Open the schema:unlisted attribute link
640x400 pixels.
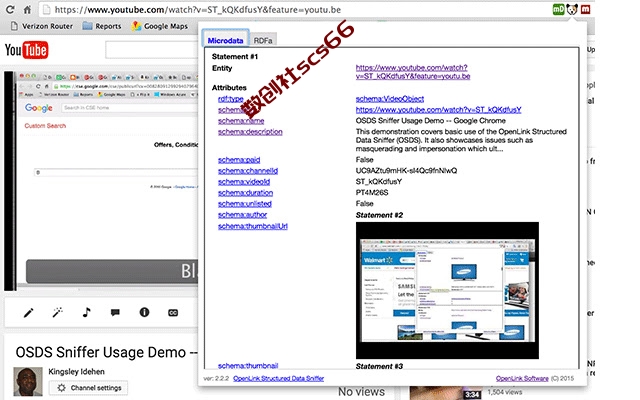[x=244, y=204]
